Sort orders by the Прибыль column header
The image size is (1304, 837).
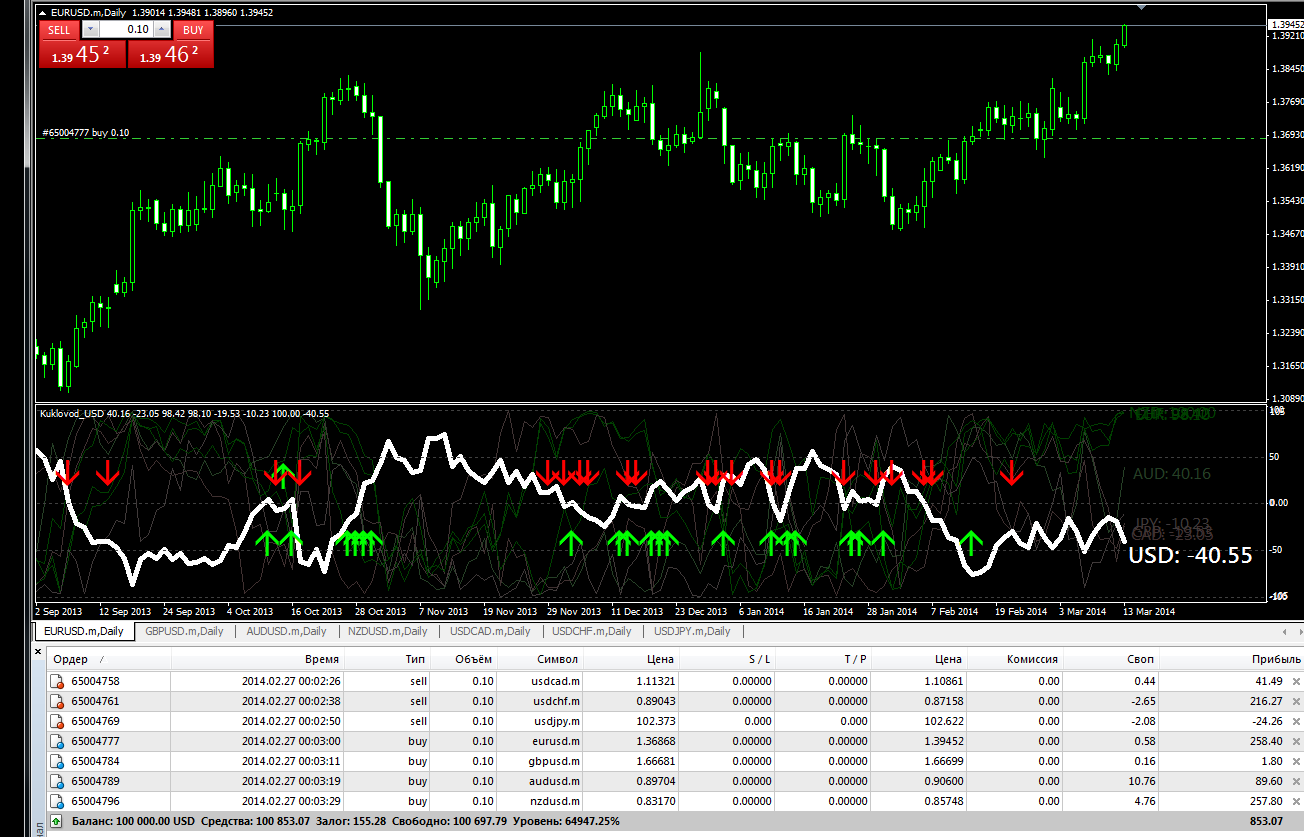point(1276,659)
